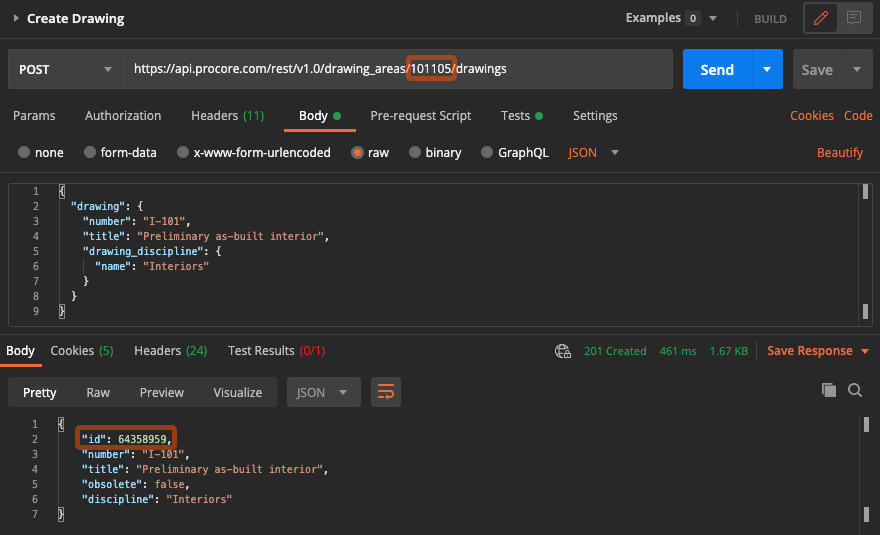Click the 461 ms response time
This screenshot has width=880, height=535.
tap(677, 351)
